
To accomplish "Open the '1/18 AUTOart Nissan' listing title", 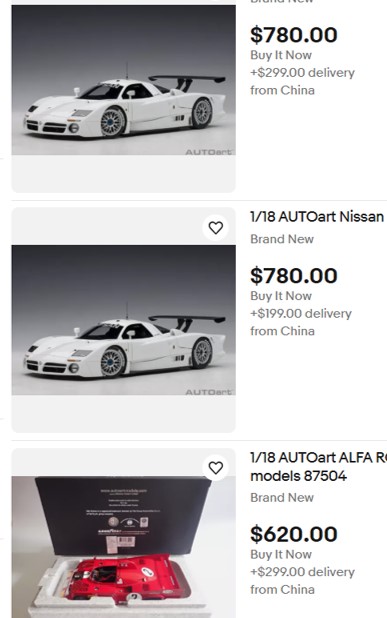I will tap(317, 217).
